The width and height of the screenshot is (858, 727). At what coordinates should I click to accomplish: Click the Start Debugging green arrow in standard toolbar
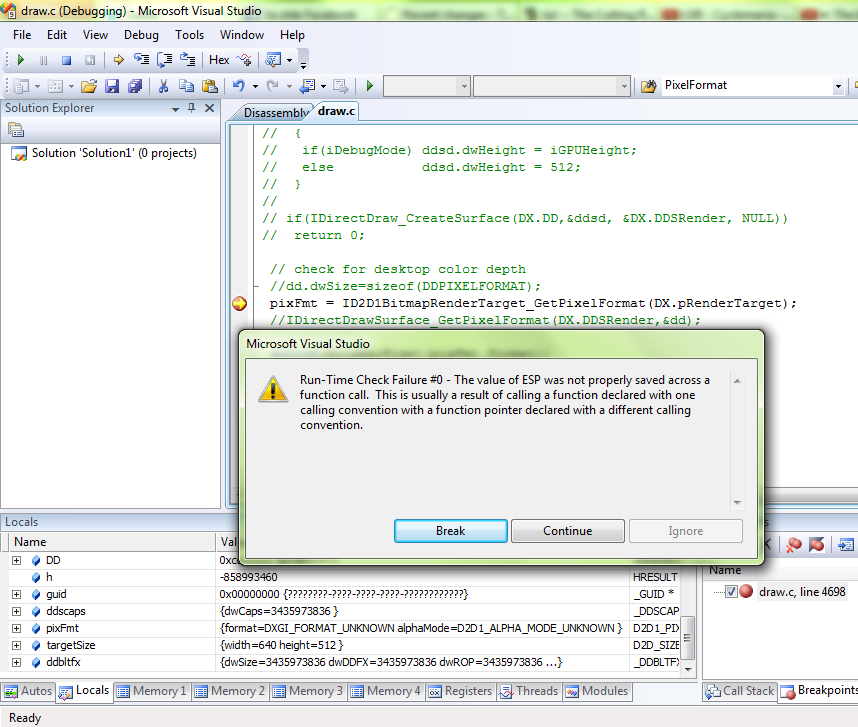369,86
